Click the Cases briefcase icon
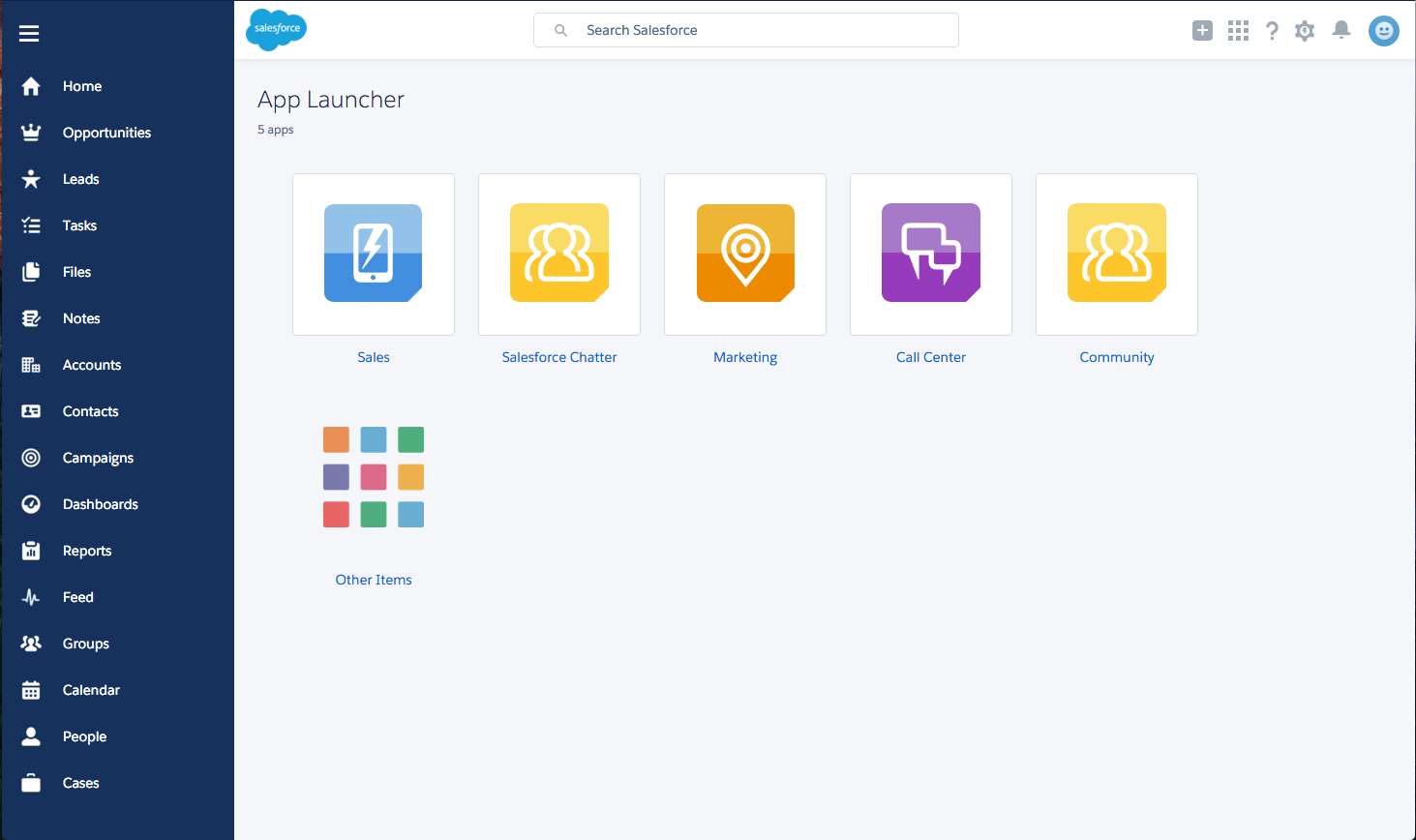 pos(31,783)
